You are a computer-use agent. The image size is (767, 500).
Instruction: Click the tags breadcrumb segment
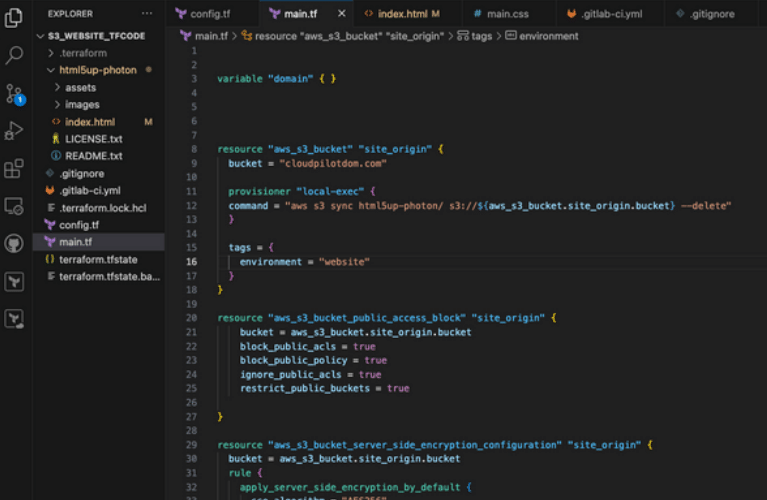click(481, 36)
